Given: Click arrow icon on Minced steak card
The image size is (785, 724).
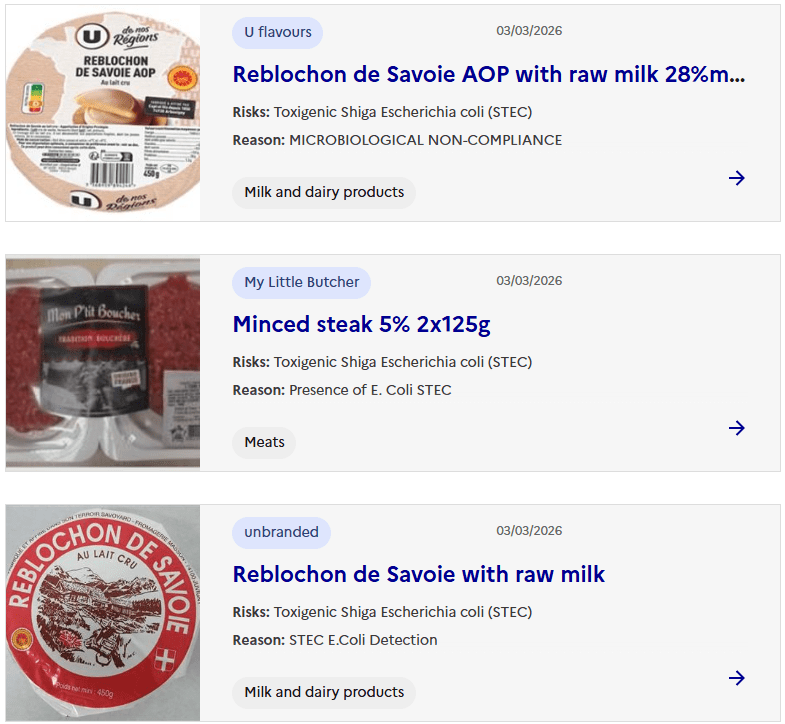Looking at the screenshot, I should pos(737,428).
